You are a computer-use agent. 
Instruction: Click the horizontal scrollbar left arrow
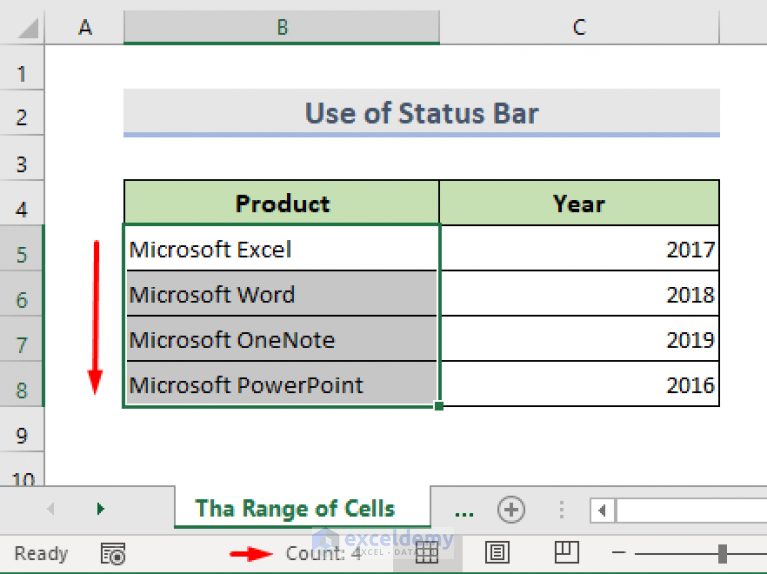[602, 511]
